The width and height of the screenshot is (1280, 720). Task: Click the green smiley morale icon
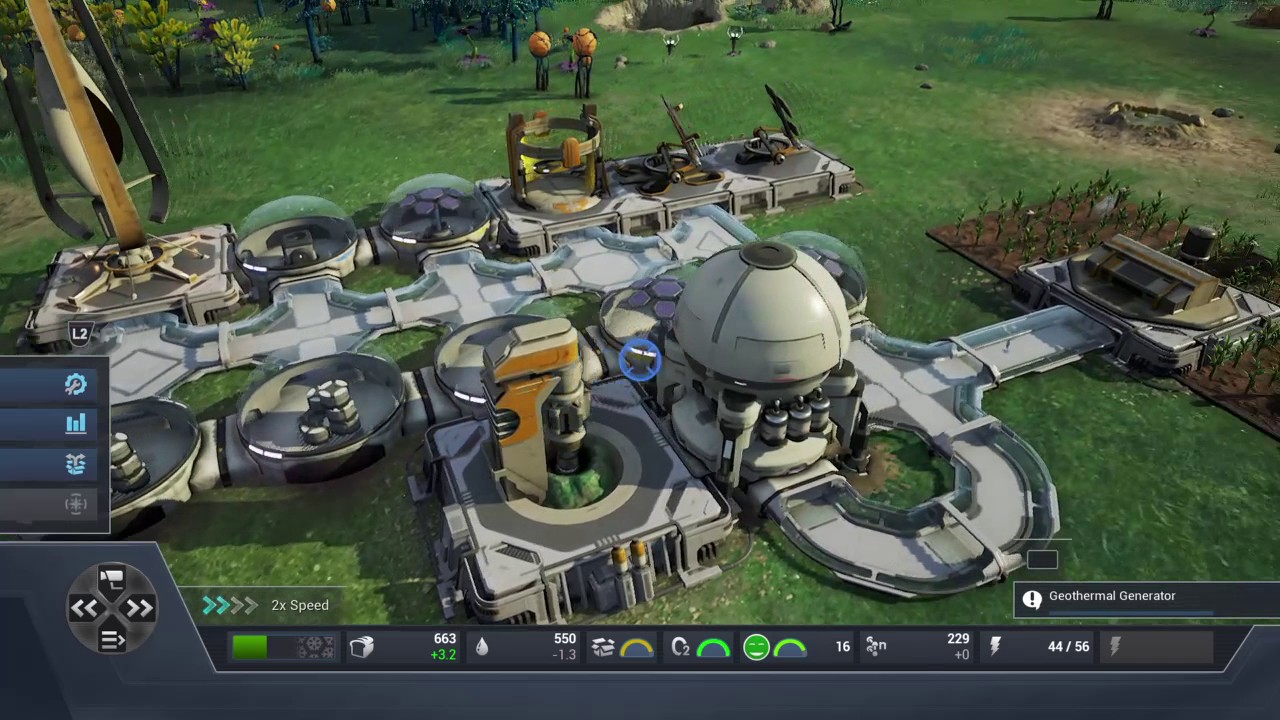pos(756,647)
